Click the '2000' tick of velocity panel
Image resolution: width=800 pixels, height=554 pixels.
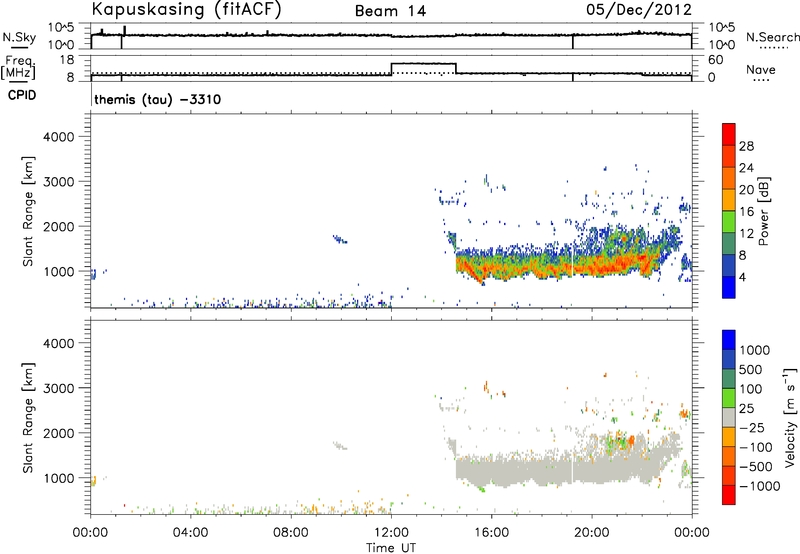58,433
